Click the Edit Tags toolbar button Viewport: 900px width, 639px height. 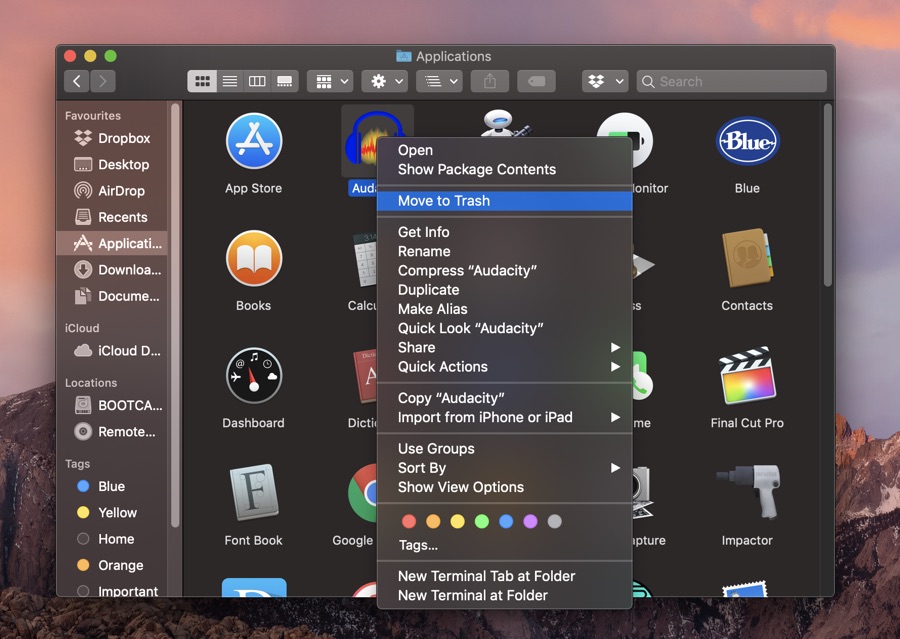pyautogui.click(x=536, y=82)
